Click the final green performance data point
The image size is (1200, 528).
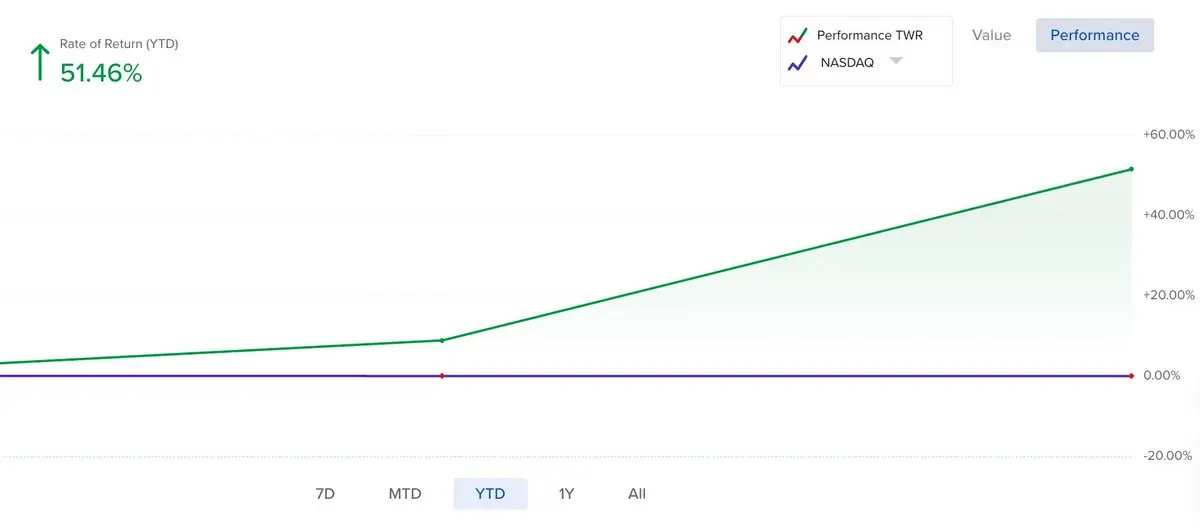[x=1131, y=169]
